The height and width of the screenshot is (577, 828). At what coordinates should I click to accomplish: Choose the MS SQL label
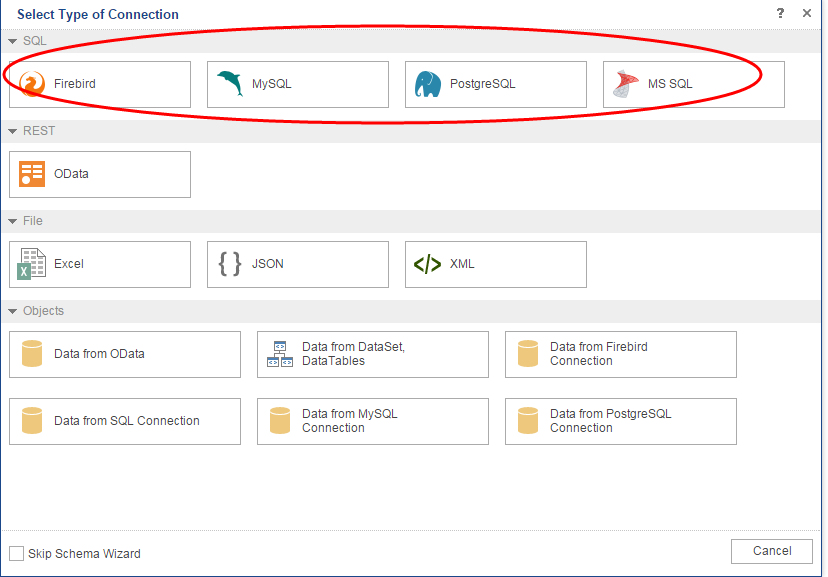pos(670,84)
